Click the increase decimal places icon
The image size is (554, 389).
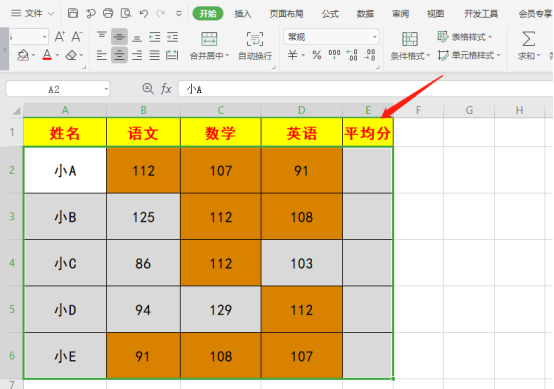click(352, 55)
